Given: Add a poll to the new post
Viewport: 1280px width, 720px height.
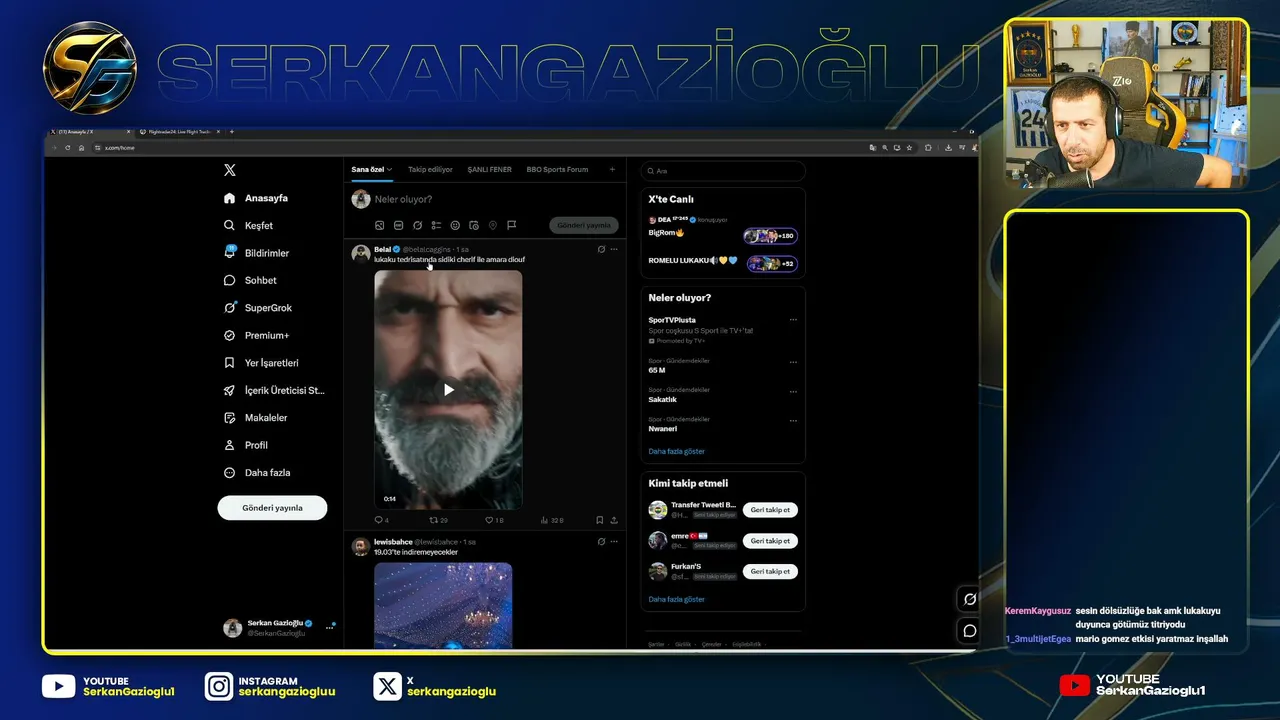Looking at the screenshot, I should (436, 226).
